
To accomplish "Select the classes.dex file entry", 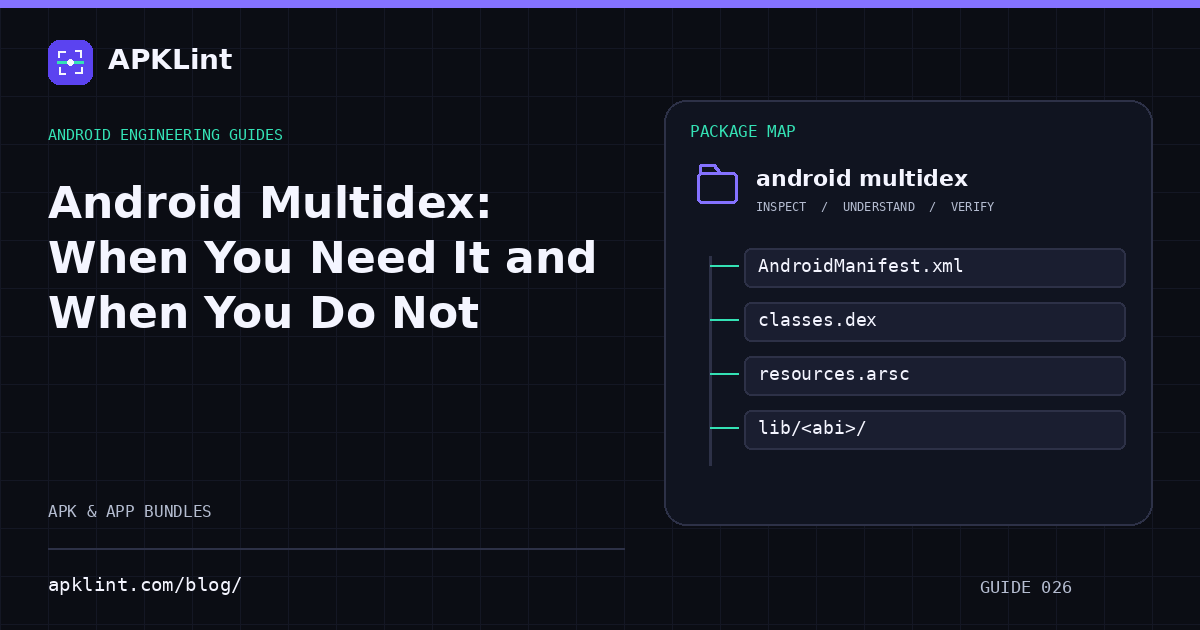I will (935, 322).
